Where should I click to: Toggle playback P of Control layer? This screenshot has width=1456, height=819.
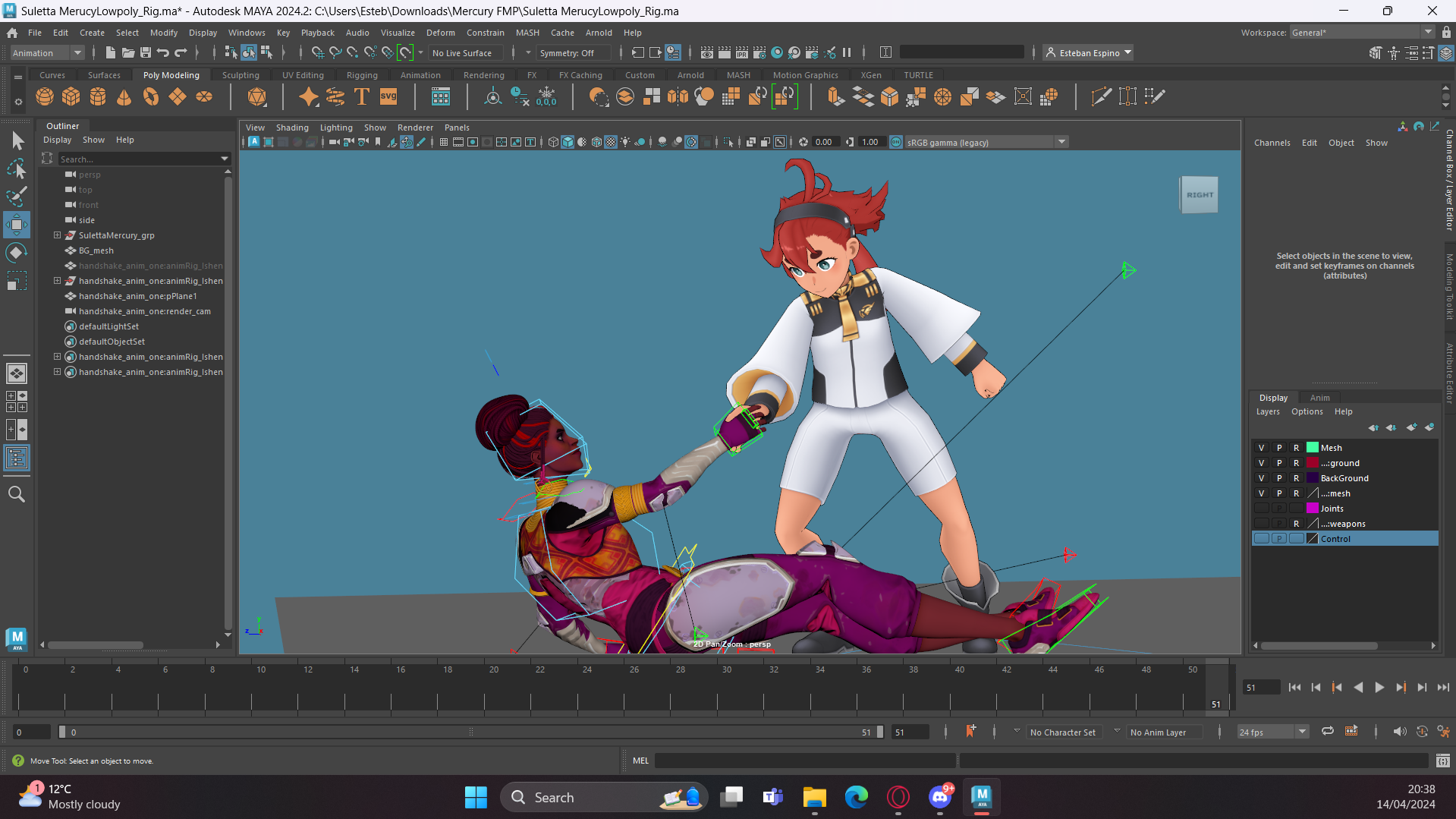click(1279, 539)
